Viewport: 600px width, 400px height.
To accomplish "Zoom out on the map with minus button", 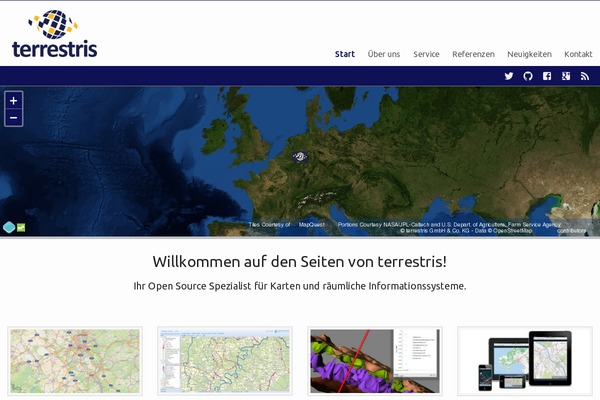I will [14, 118].
